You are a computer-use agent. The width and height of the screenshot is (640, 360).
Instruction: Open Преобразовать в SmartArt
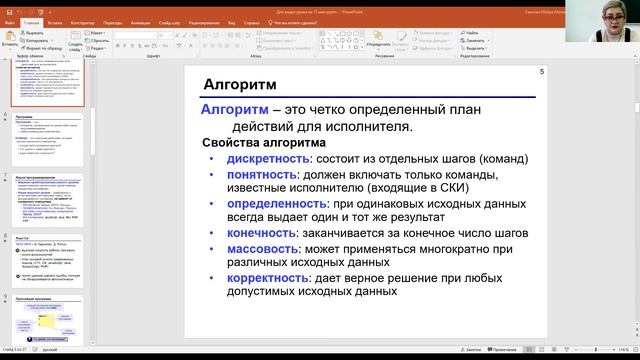click(284, 48)
